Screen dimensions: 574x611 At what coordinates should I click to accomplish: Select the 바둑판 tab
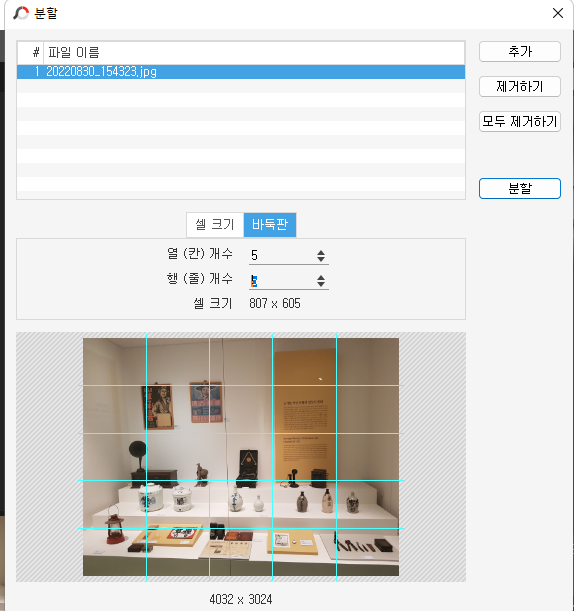coord(270,224)
